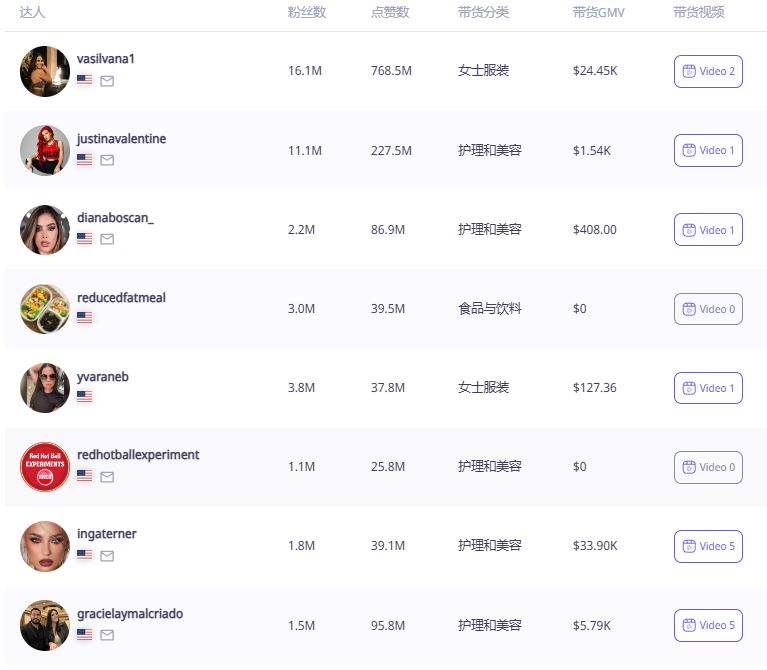Click envelope icon under ingaterner

pos(107,556)
